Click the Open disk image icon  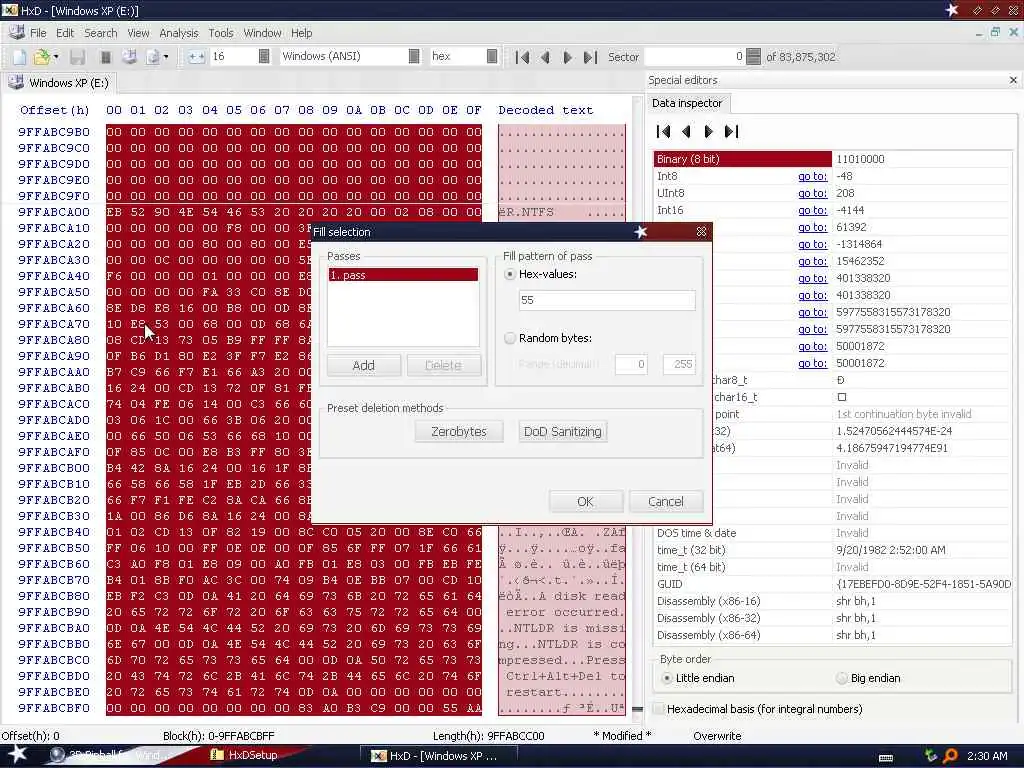coord(153,57)
